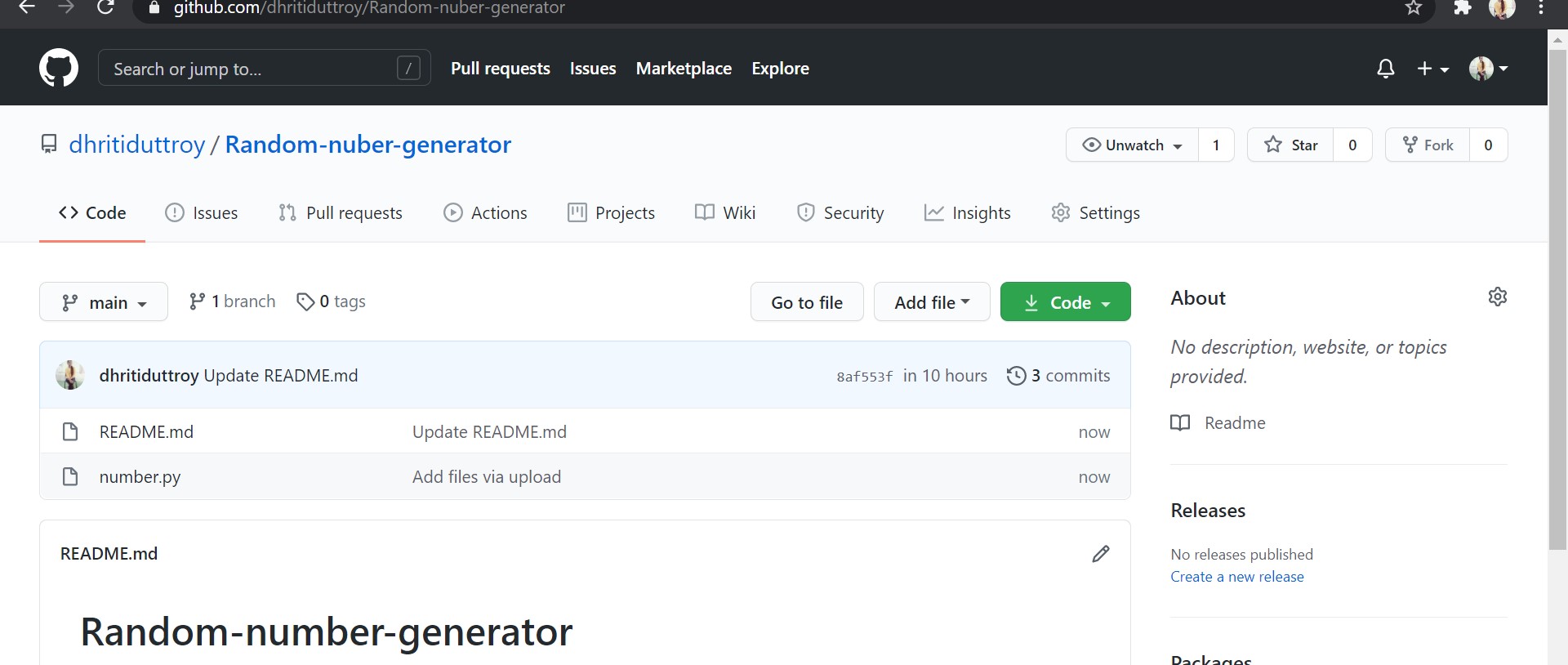This screenshot has width=1568, height=665.
Task: Open the dhritiduttroy owner profile link
Action: coord(137,145)
